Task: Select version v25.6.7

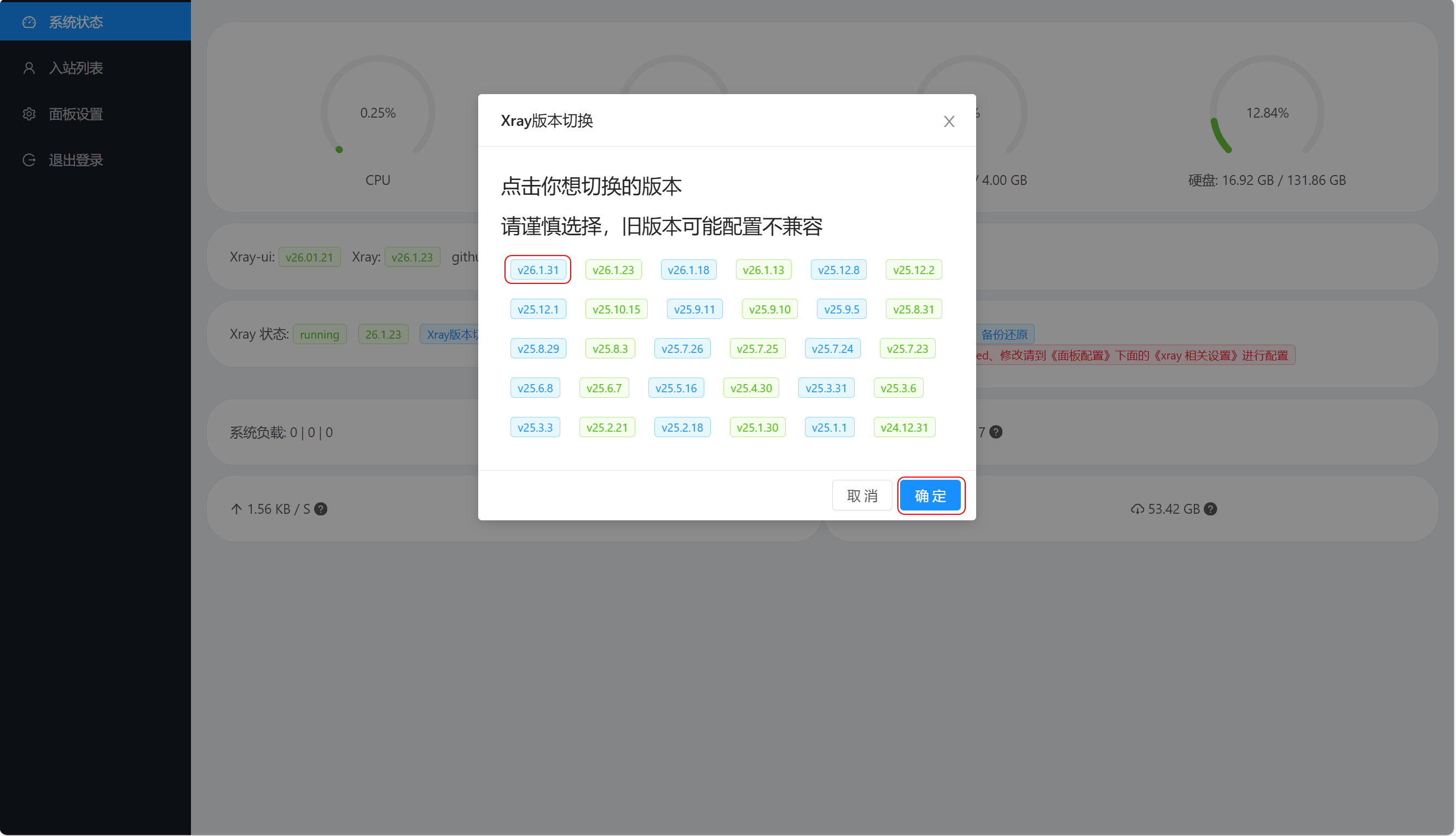Action: coord(604,388)
